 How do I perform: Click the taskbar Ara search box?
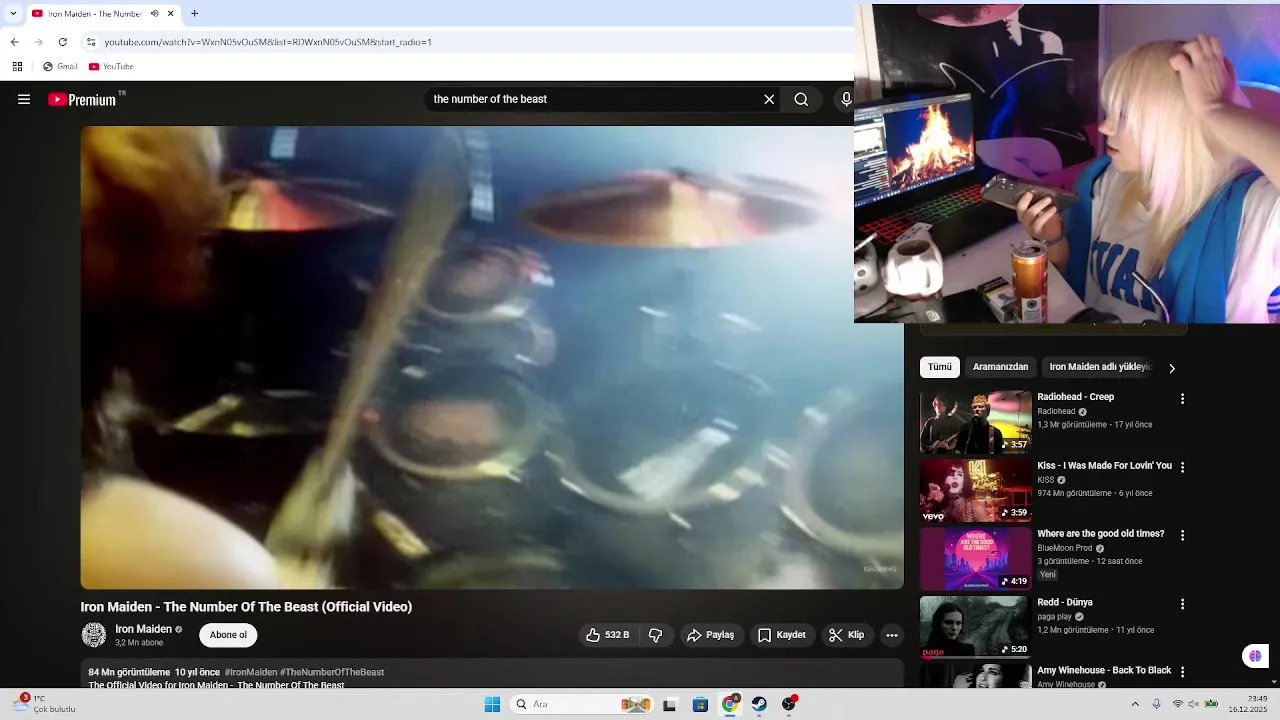pos(580,704)
